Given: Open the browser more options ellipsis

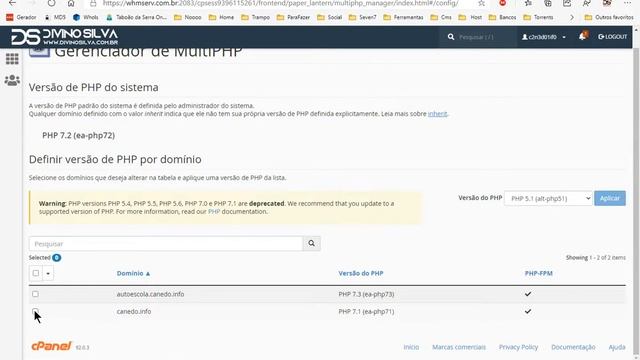Looking at the screenshot, I should click(x=627, y=3).
